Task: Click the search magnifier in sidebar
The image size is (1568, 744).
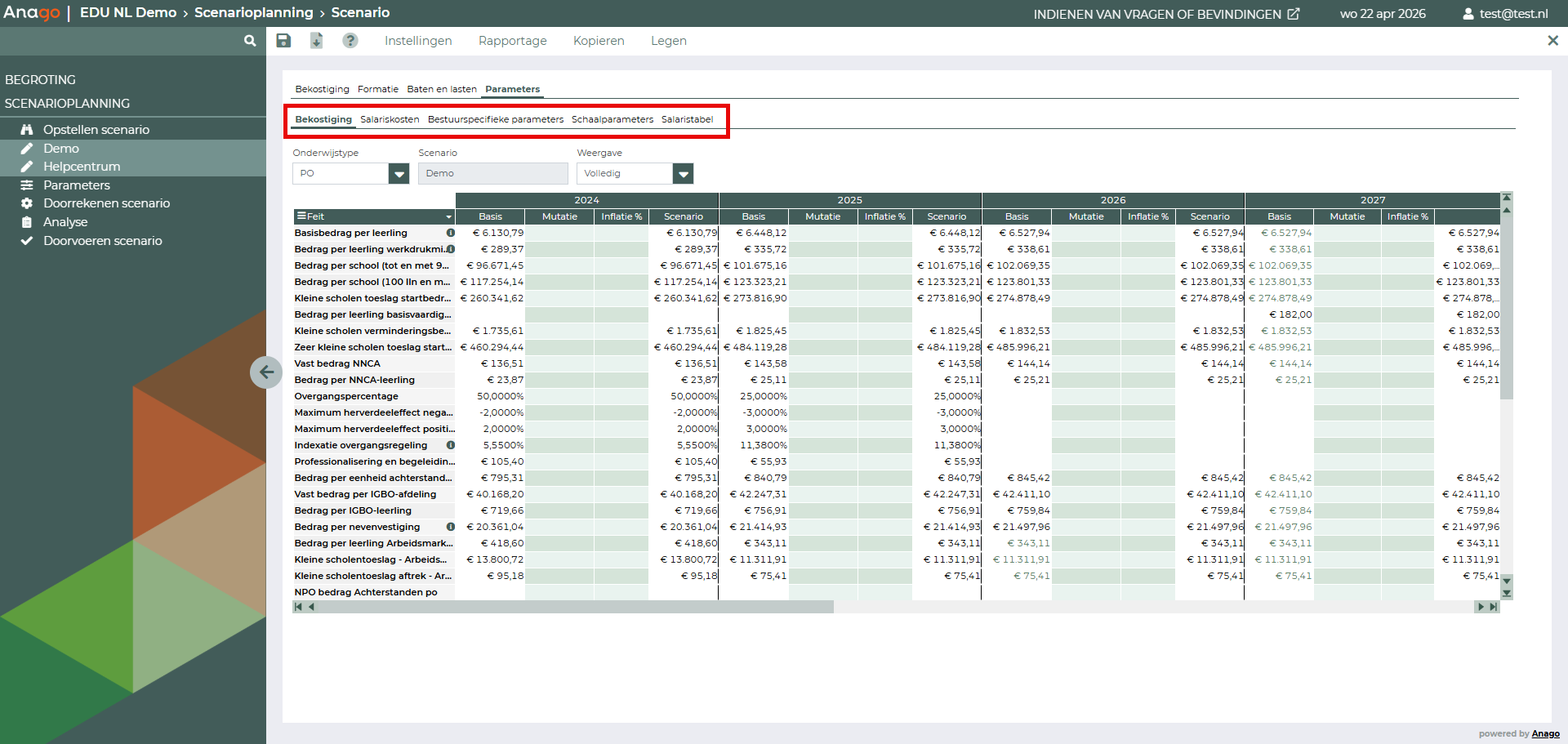Action: pyautogui.click(x=250, y=41)
